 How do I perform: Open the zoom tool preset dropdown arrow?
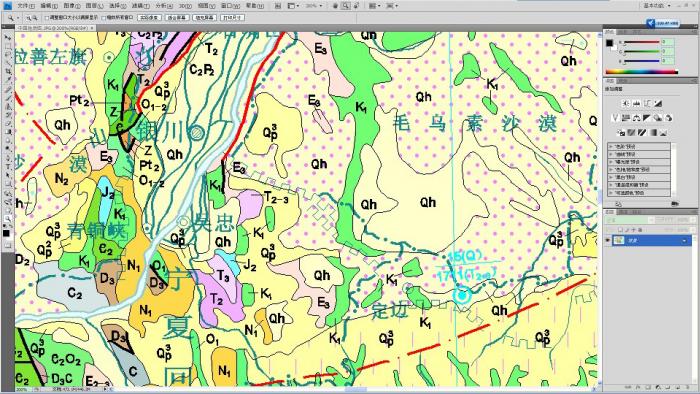(18, 18)
